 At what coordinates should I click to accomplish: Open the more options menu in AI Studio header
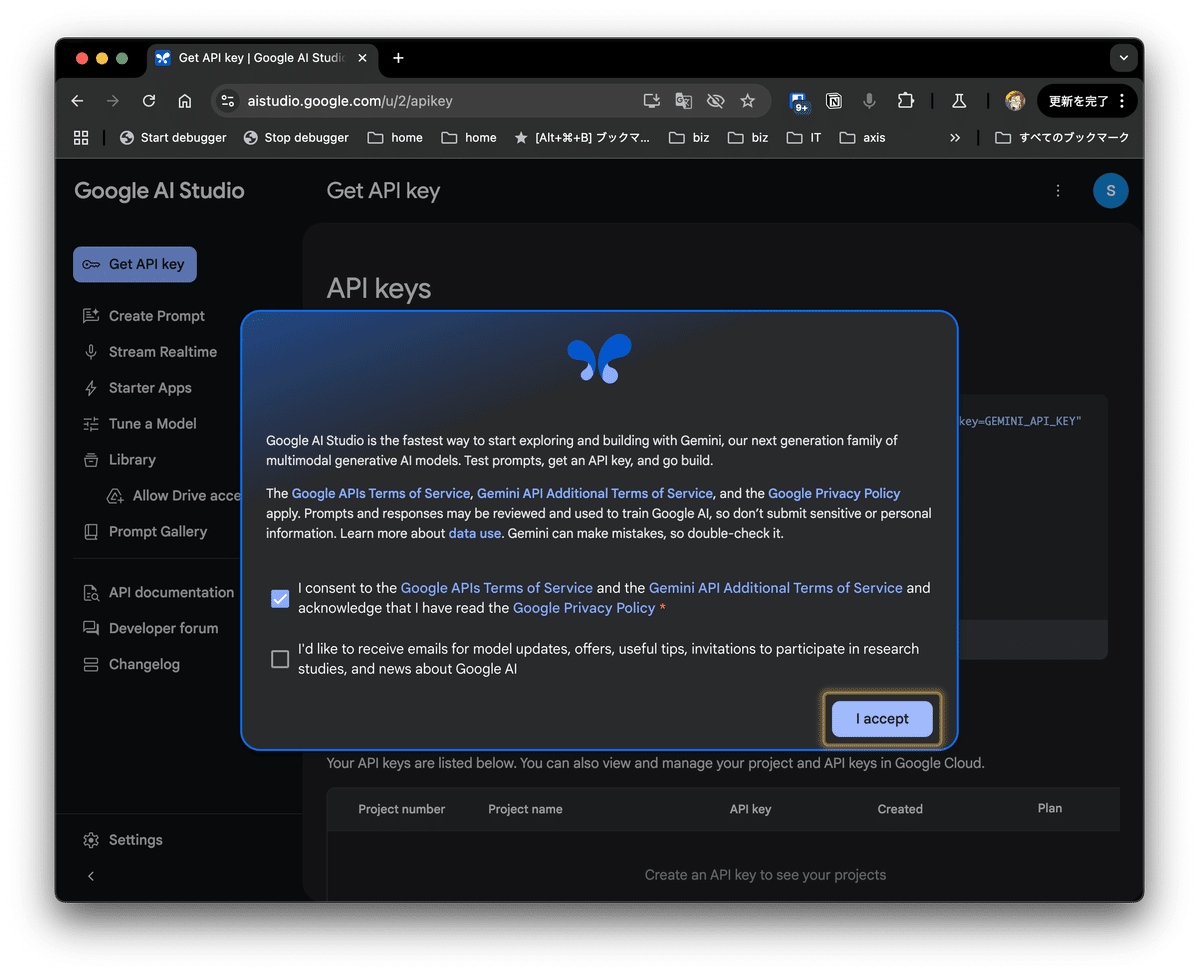coord(1058,191)
